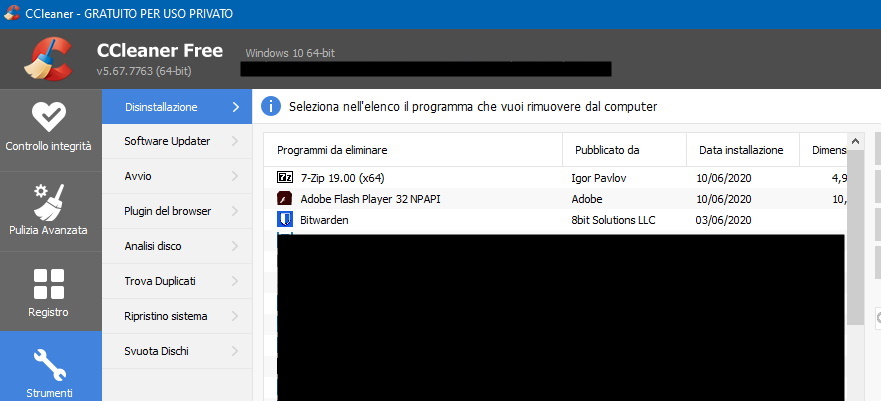Image resolution: width=881 pixels, height=401 pixels.
Task: Select Adobe Flash Player 32 NPAPI row
Action: pos(555,199)
